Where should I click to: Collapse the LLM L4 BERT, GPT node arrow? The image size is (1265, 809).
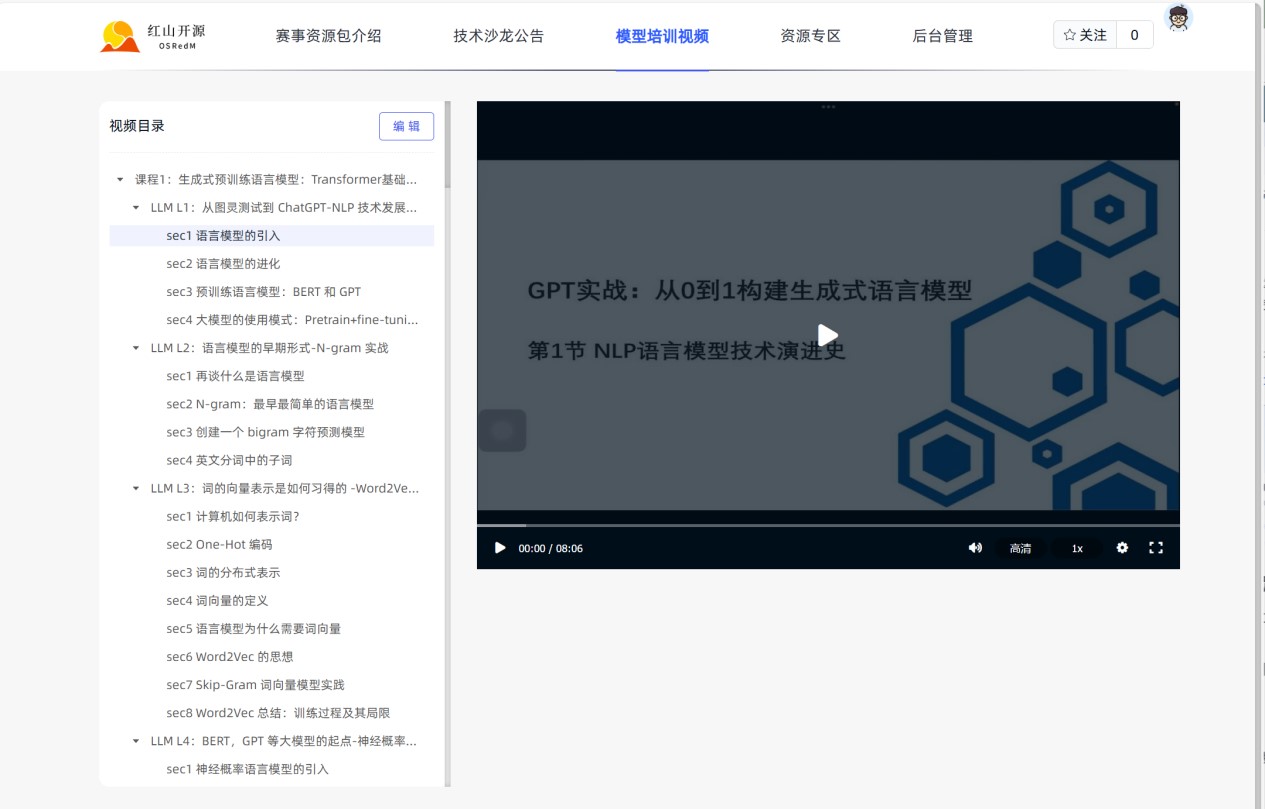coord(136,741)
